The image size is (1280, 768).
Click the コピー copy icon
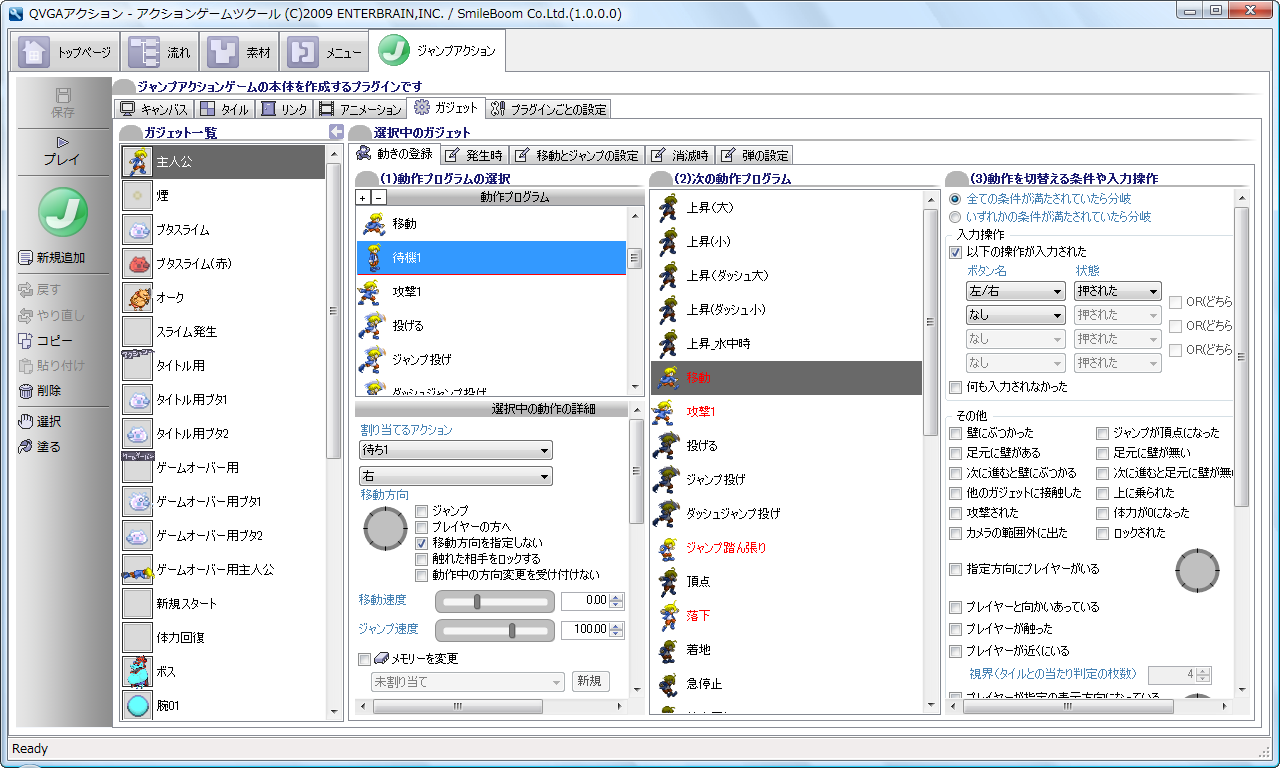[26, 340]
